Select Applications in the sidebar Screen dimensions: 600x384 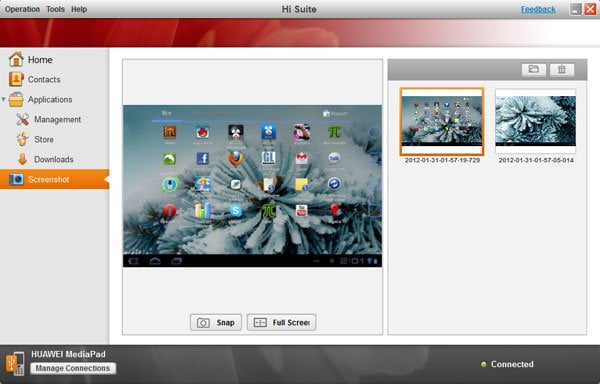pos(50,99)
